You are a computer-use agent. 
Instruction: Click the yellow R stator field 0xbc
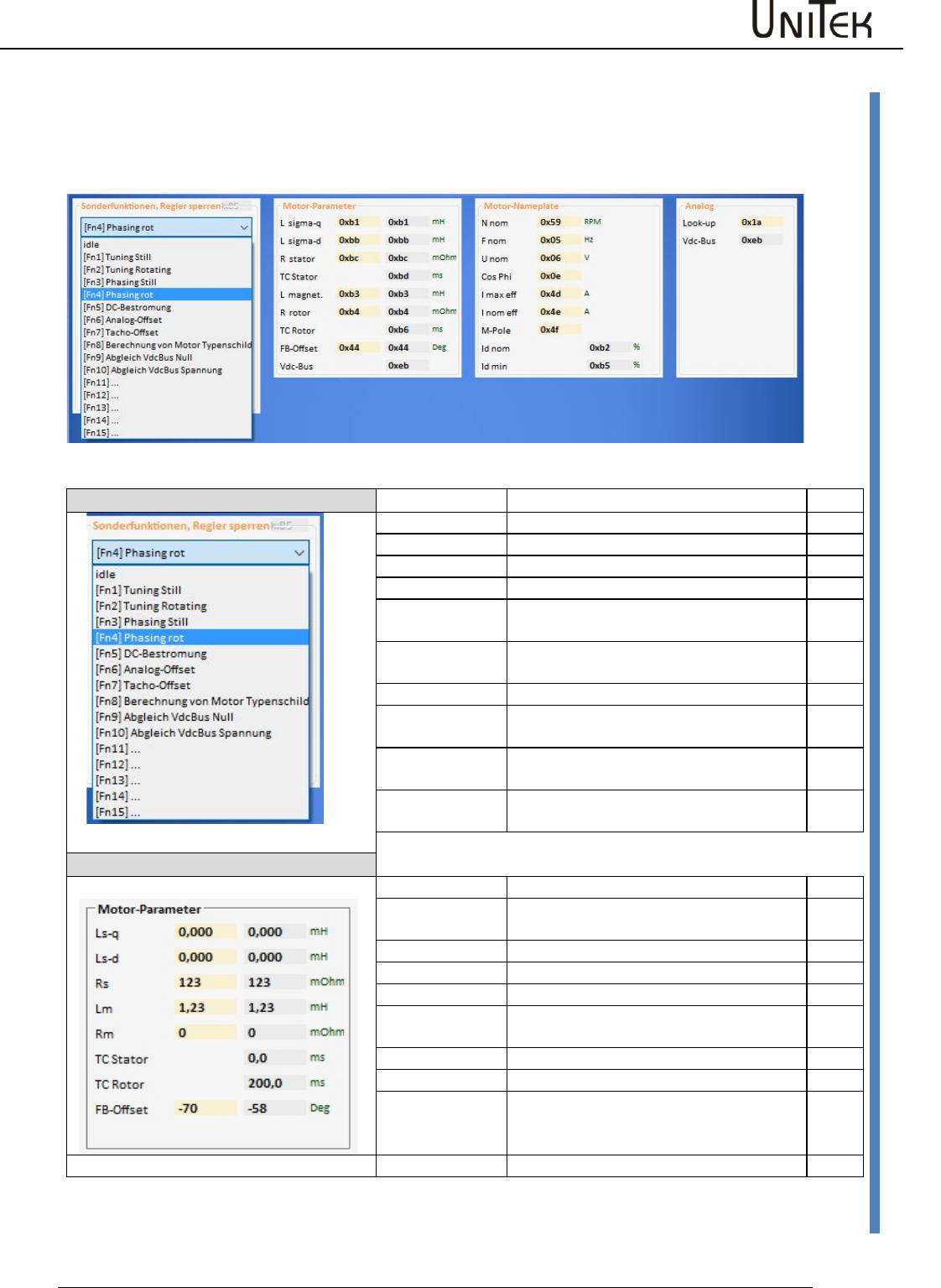pos(358,258)
